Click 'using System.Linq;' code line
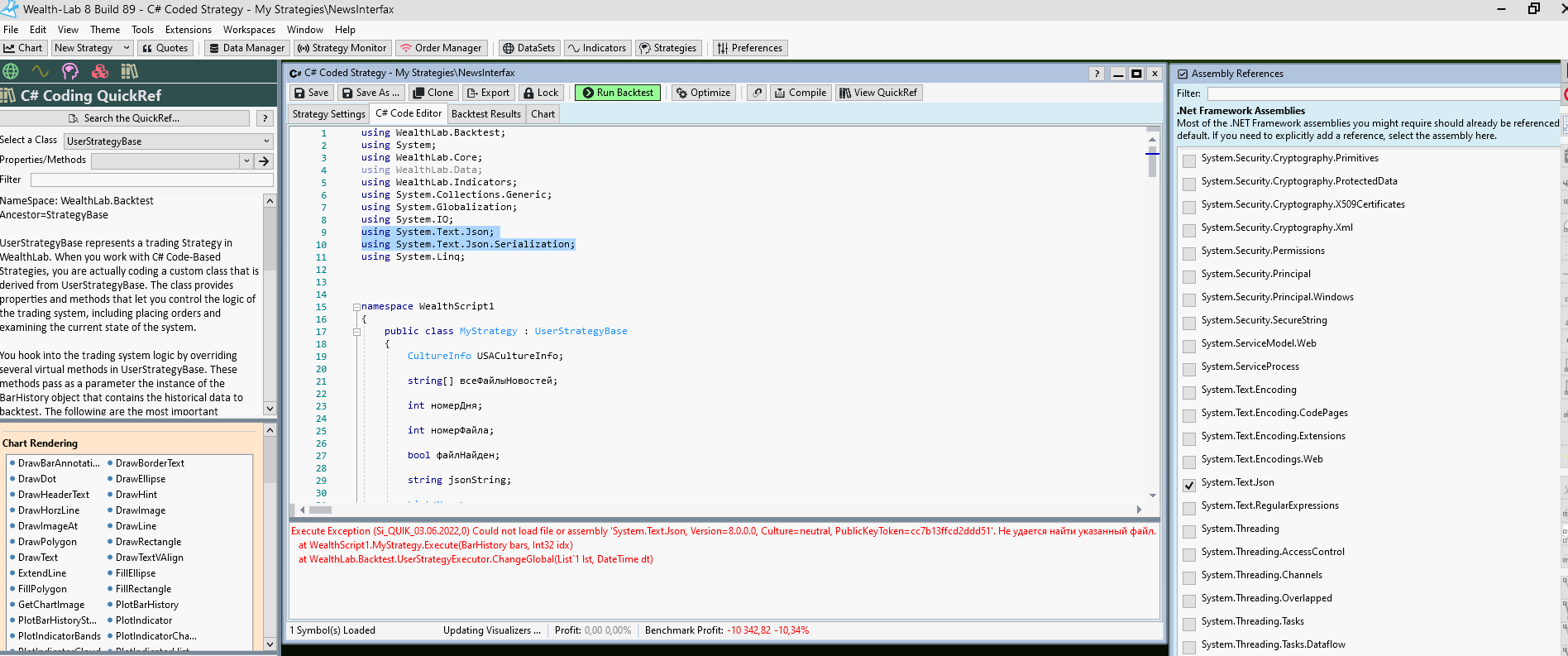 (x=413, y=257)
